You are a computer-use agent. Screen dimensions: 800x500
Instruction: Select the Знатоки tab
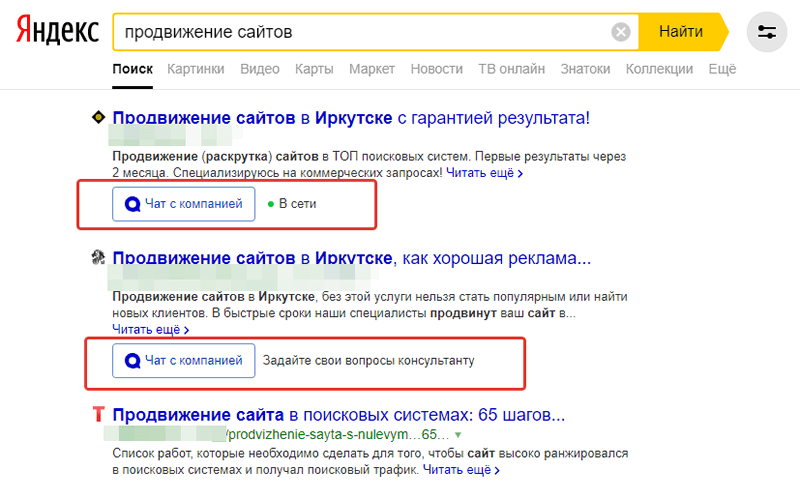coord(585,69)
